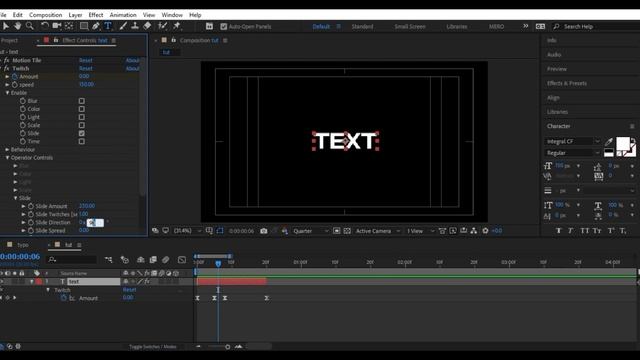Click the white fill color swatch
This screenshot has height=360, width=640.
pos(623,144)
